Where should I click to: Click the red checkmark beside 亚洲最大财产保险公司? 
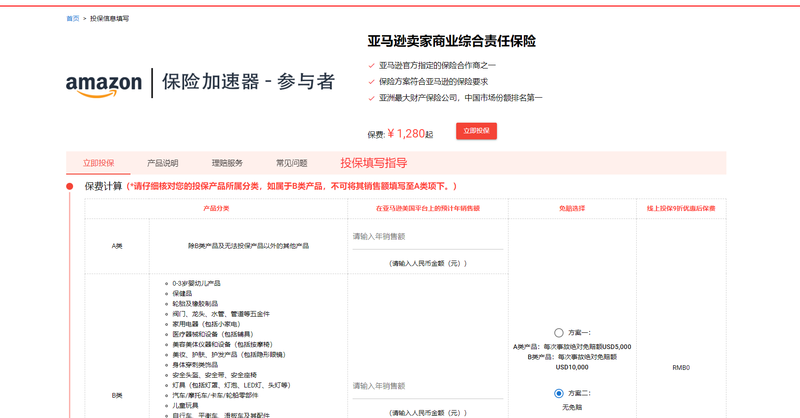(371, 98)
